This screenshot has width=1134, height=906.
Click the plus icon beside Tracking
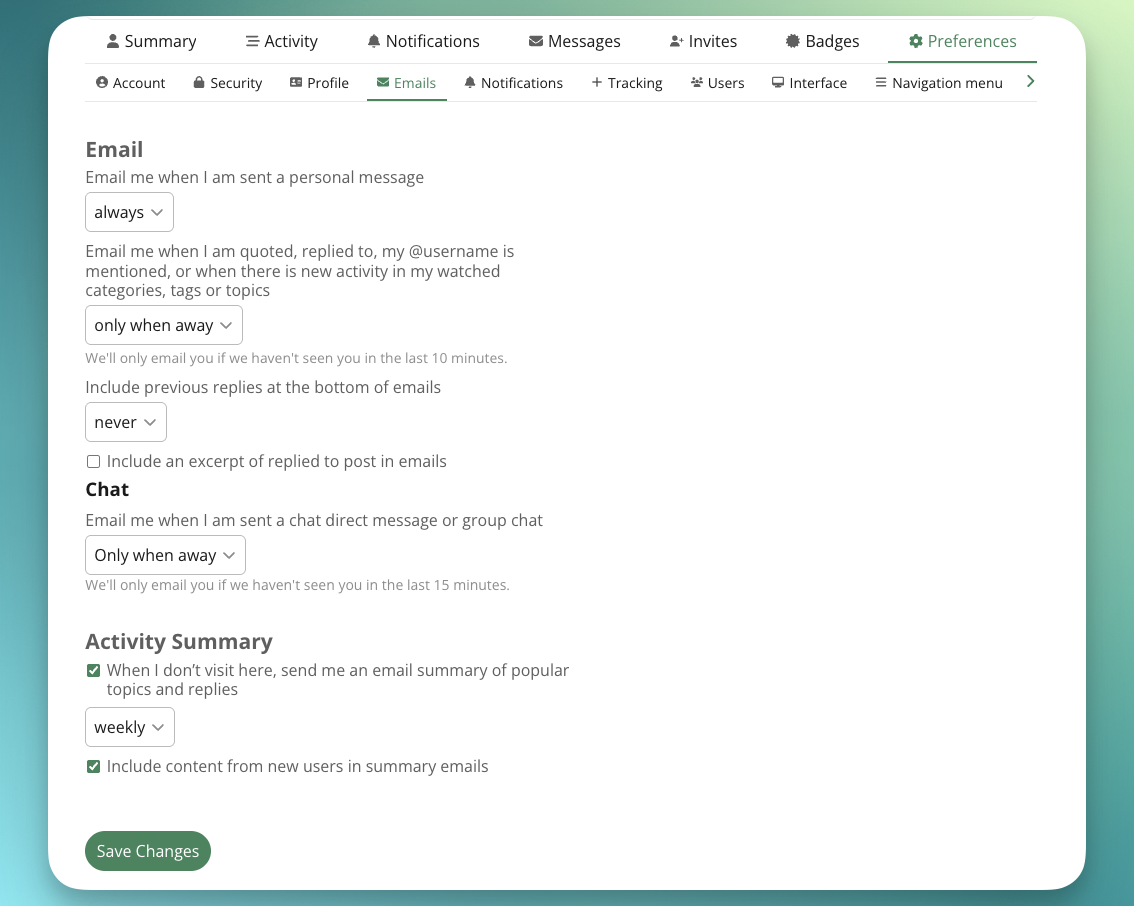tap(597, 82)
